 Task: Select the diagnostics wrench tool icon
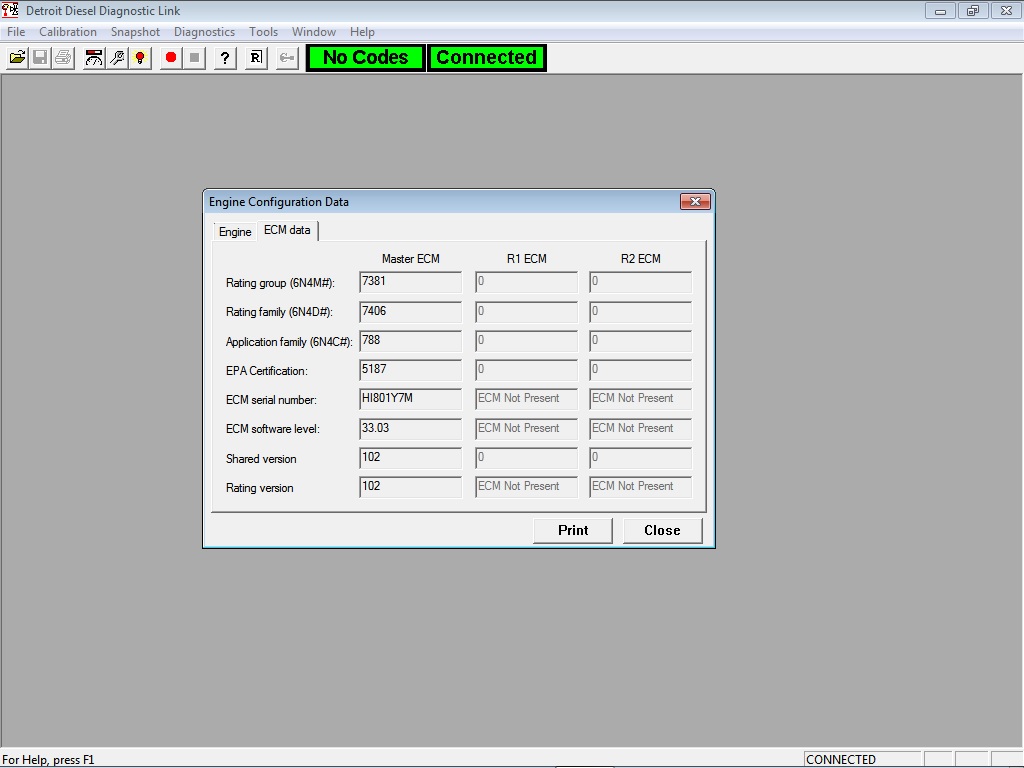(116, 57)
